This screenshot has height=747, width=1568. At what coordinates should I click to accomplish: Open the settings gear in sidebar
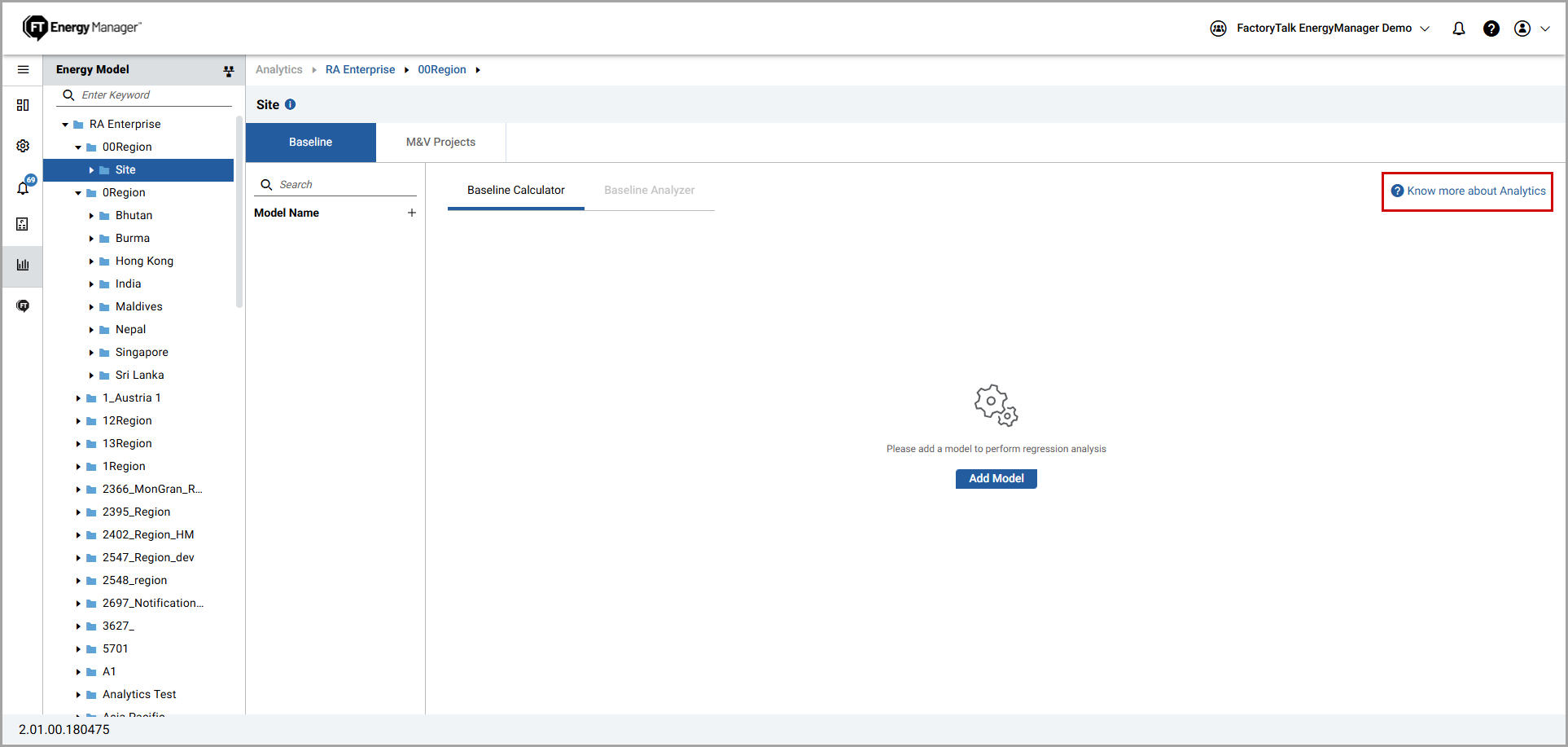[x=23, y=146]
